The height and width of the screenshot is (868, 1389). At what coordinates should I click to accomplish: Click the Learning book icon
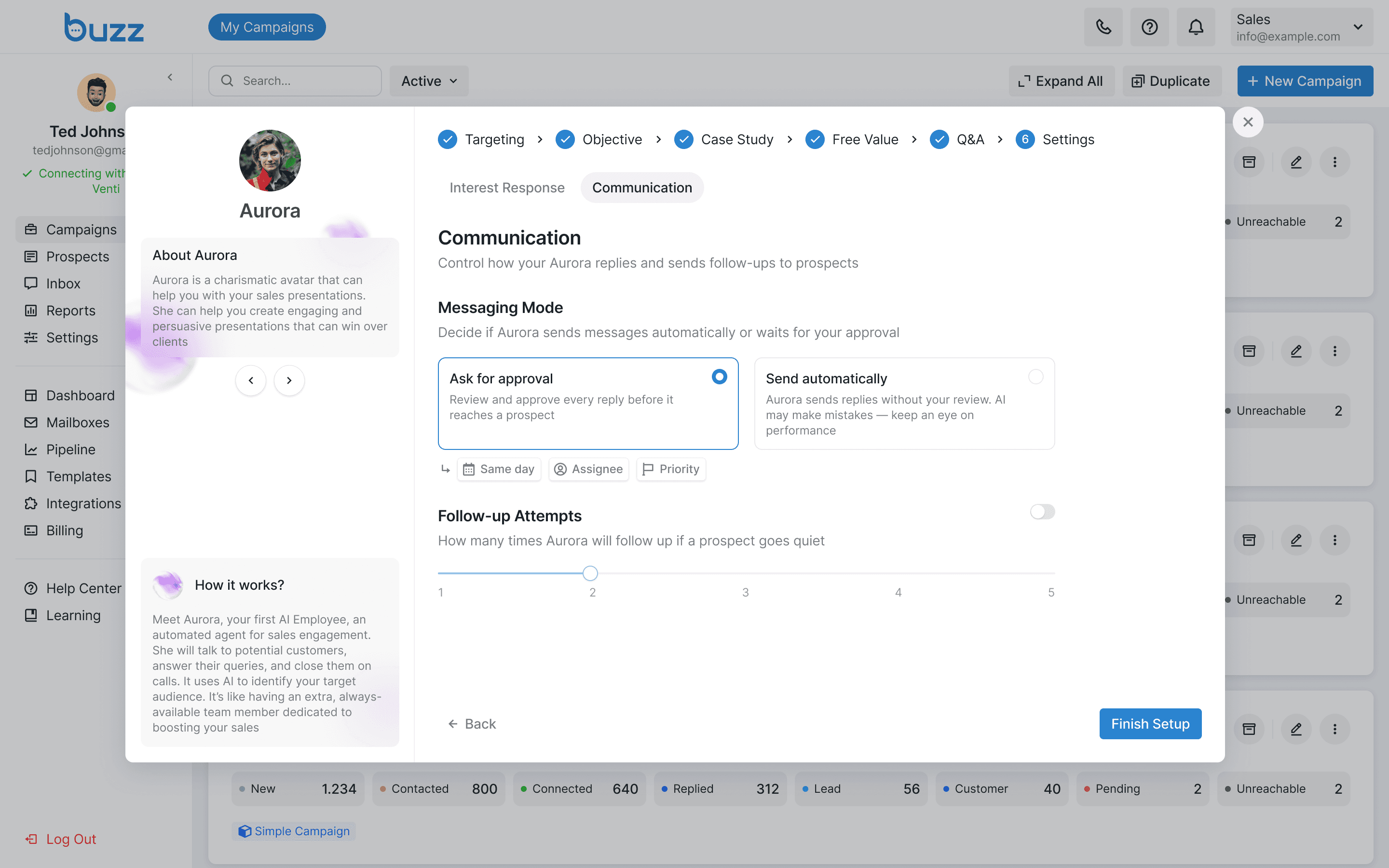pyautogui.click(x=31, y=615)
